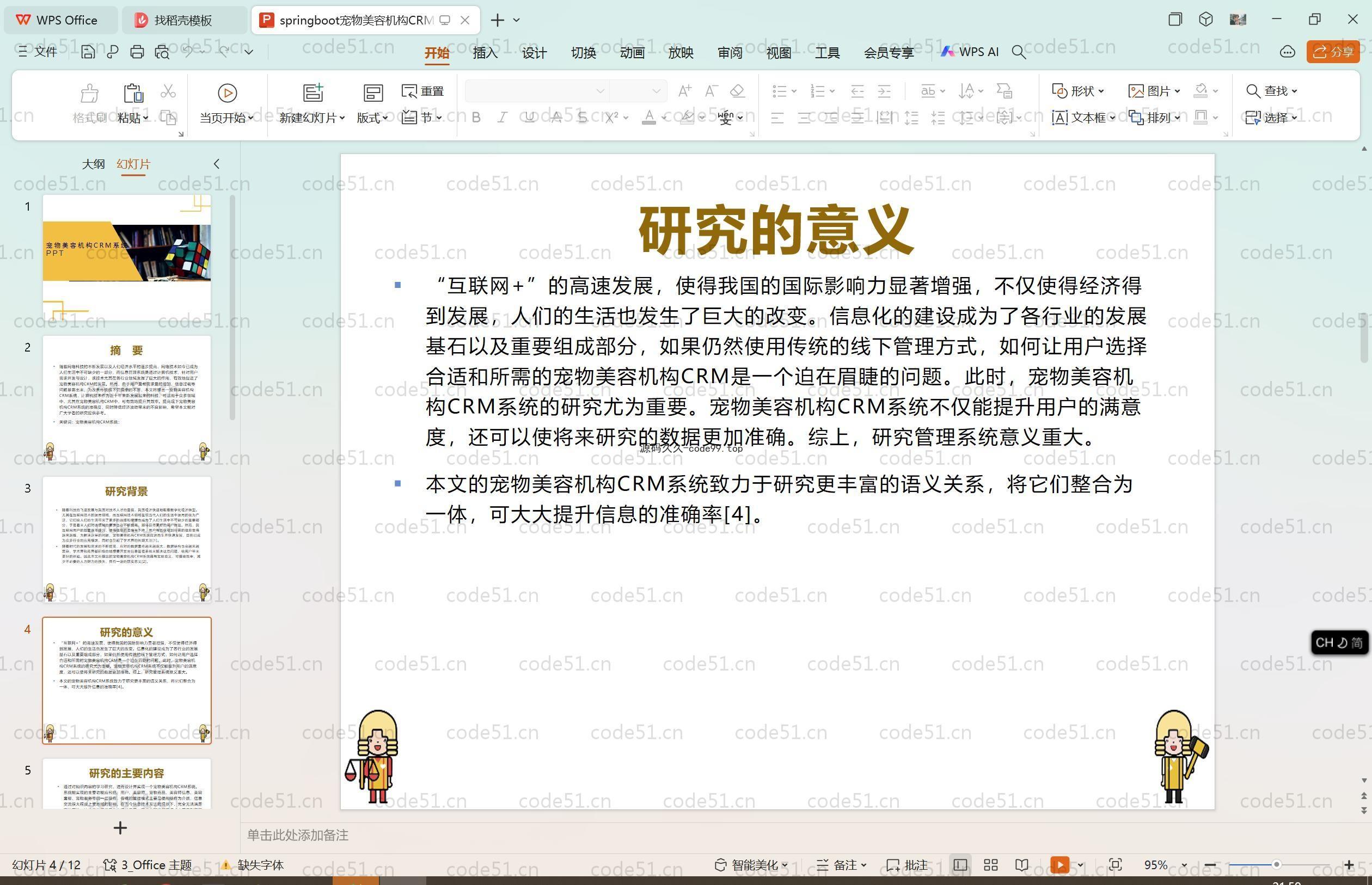Click the Decrease Font Size icon
This screenshot has width=1372, height=885.
[x=711, y=91]
